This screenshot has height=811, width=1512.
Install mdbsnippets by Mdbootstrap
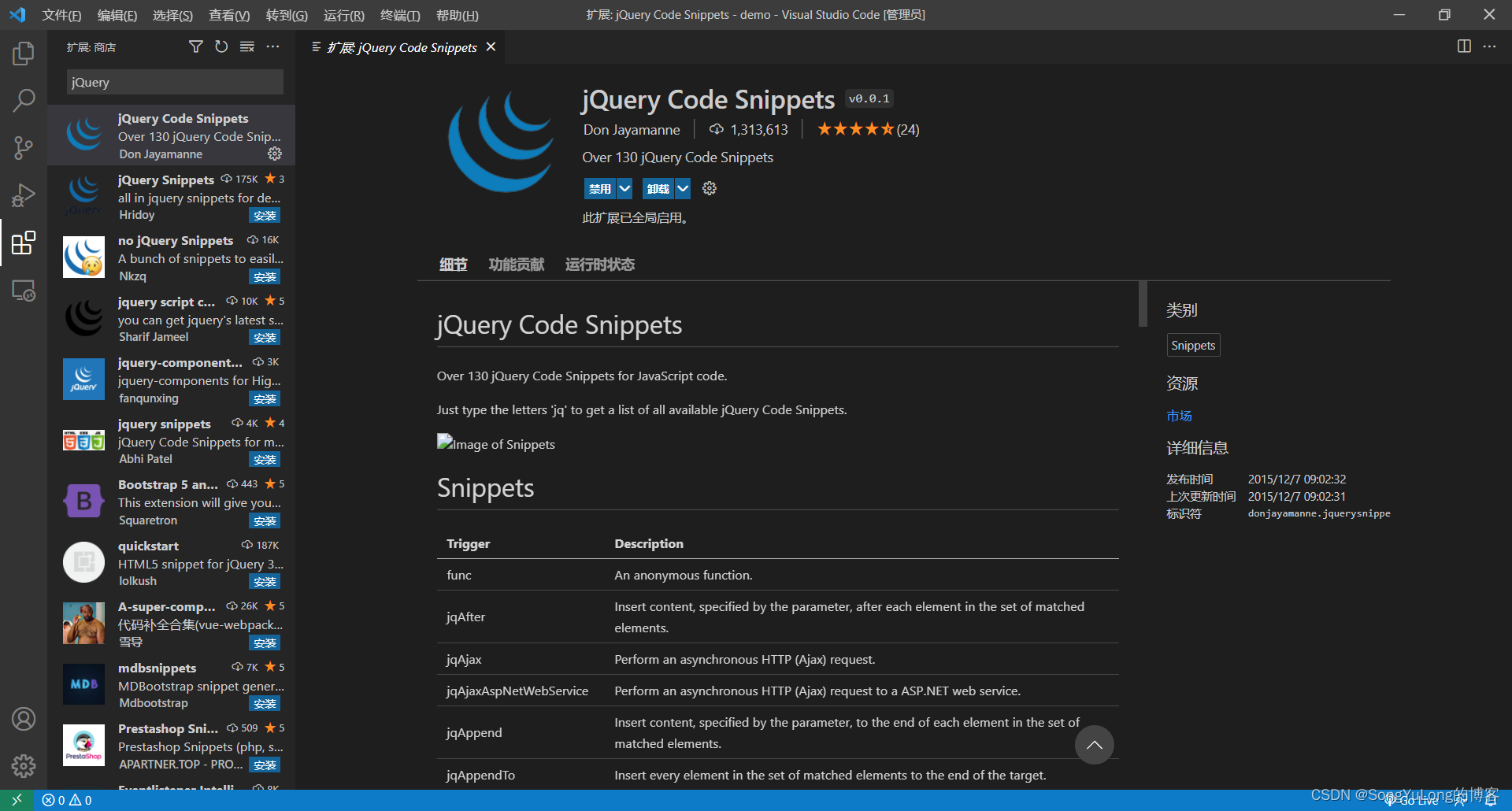tap(265, 704)
